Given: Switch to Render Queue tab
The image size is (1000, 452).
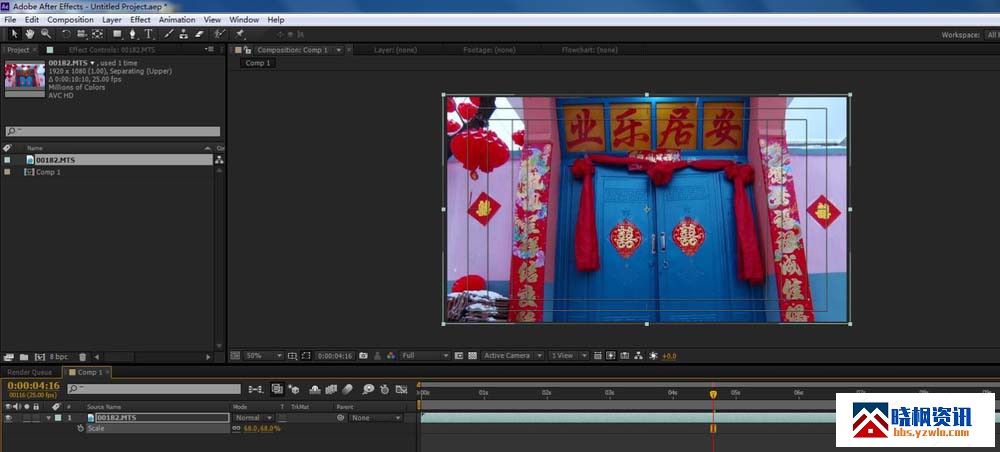Looking at the screenshot, I should (x=29, y=372).
